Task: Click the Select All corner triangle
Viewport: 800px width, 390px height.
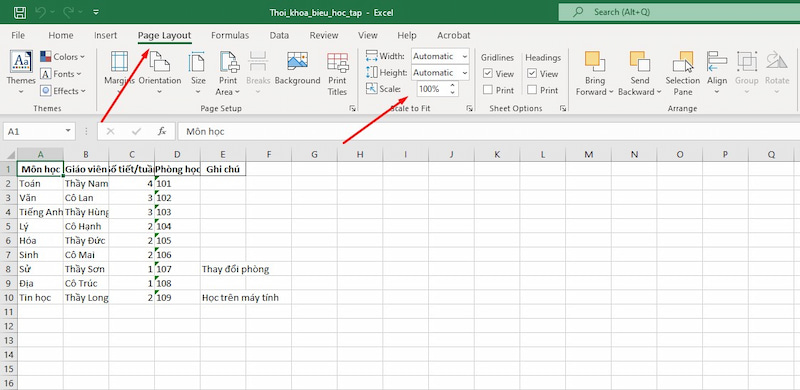Action: click(x=9, y=154)
